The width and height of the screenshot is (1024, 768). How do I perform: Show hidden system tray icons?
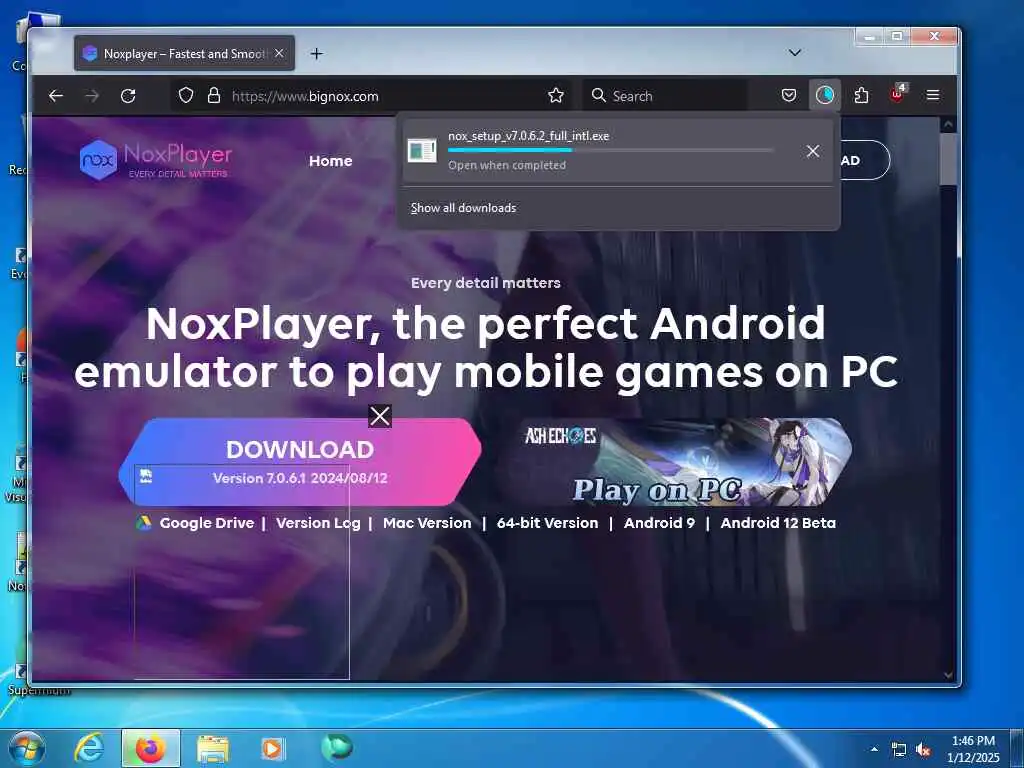874,749
